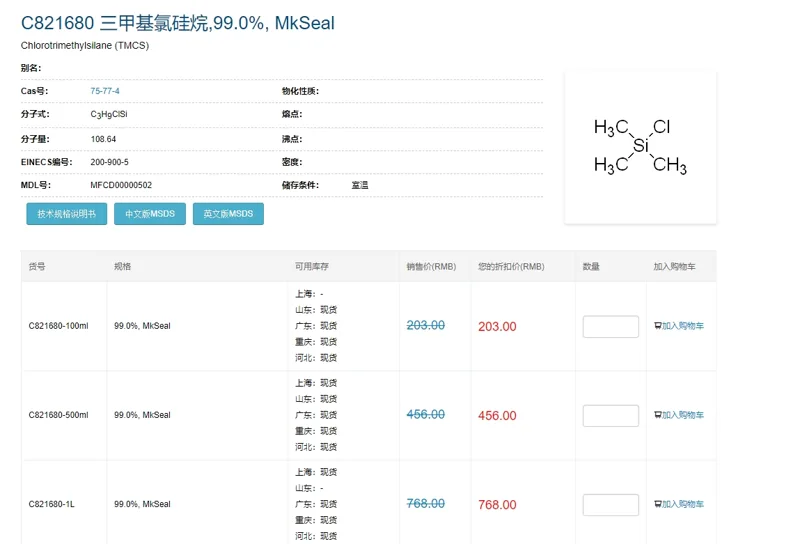Add C821680-1L to cart link
This screenshot has height=544, width=800.
click(x=679, y=504)
